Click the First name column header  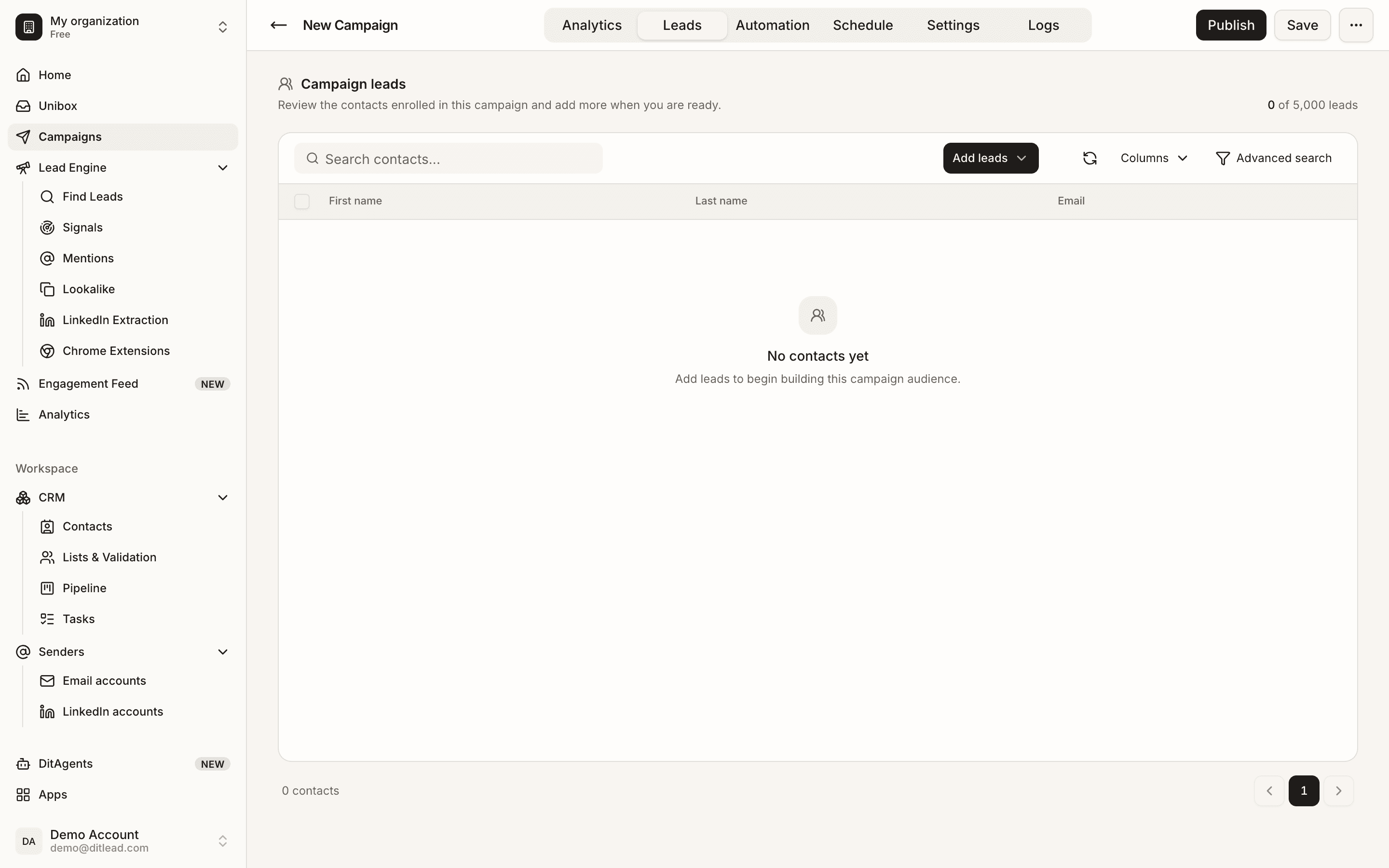pos(355,201)
